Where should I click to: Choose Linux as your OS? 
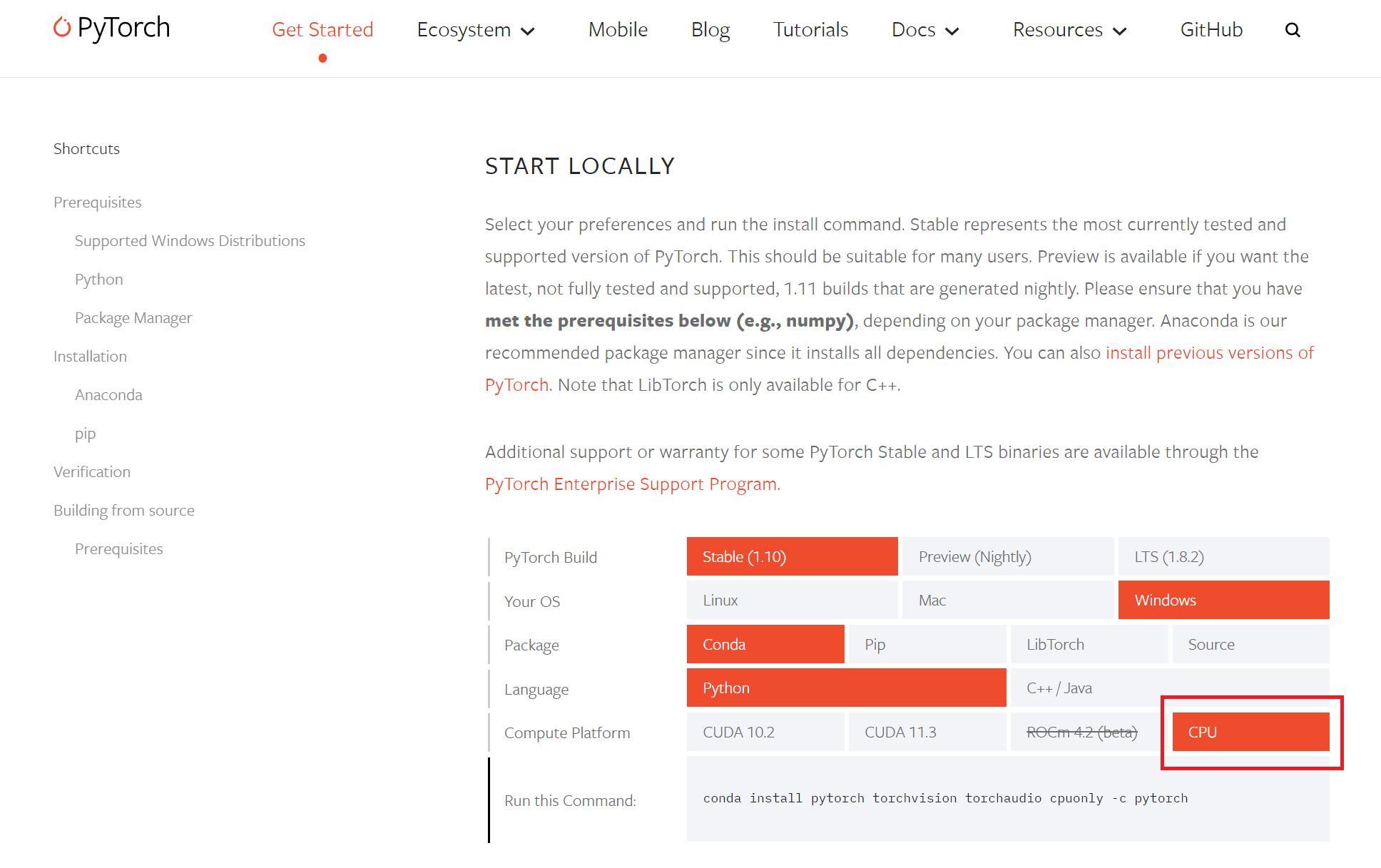tap(792, 601)
